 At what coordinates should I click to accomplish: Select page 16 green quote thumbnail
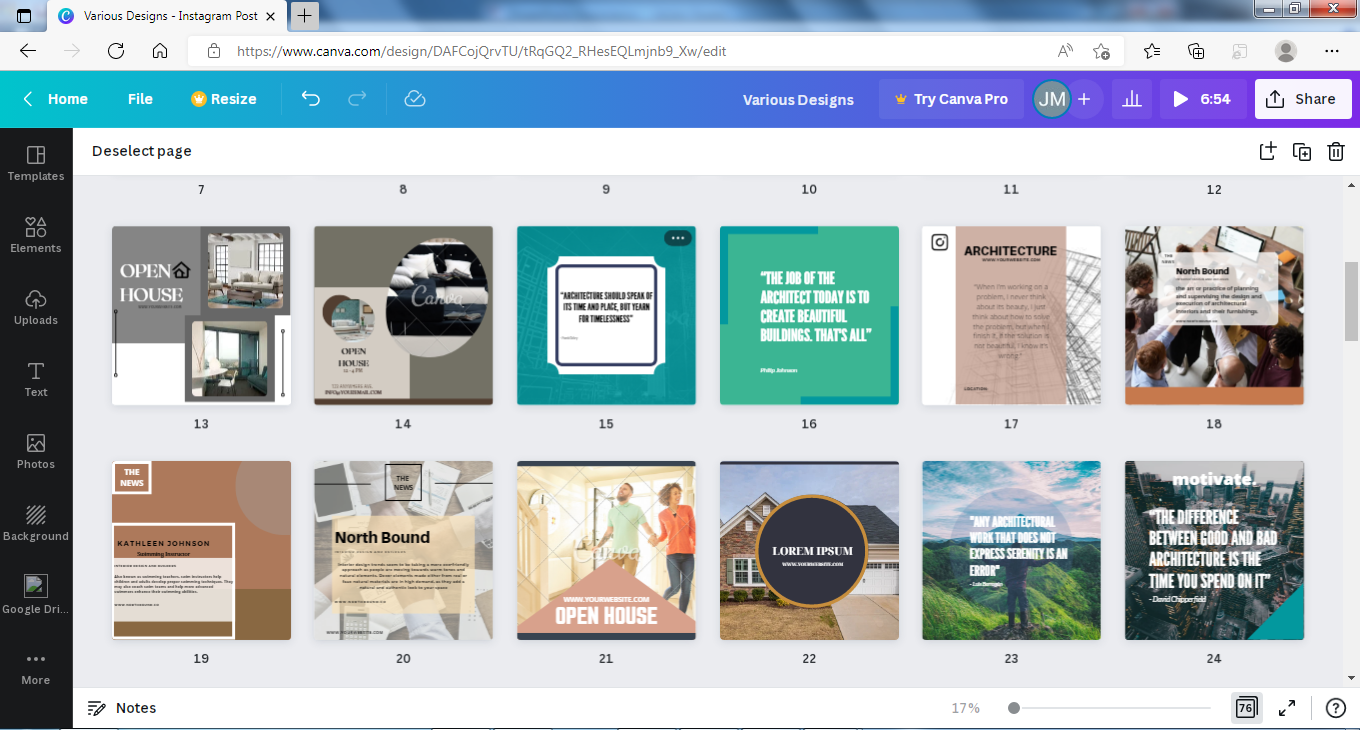809,315
